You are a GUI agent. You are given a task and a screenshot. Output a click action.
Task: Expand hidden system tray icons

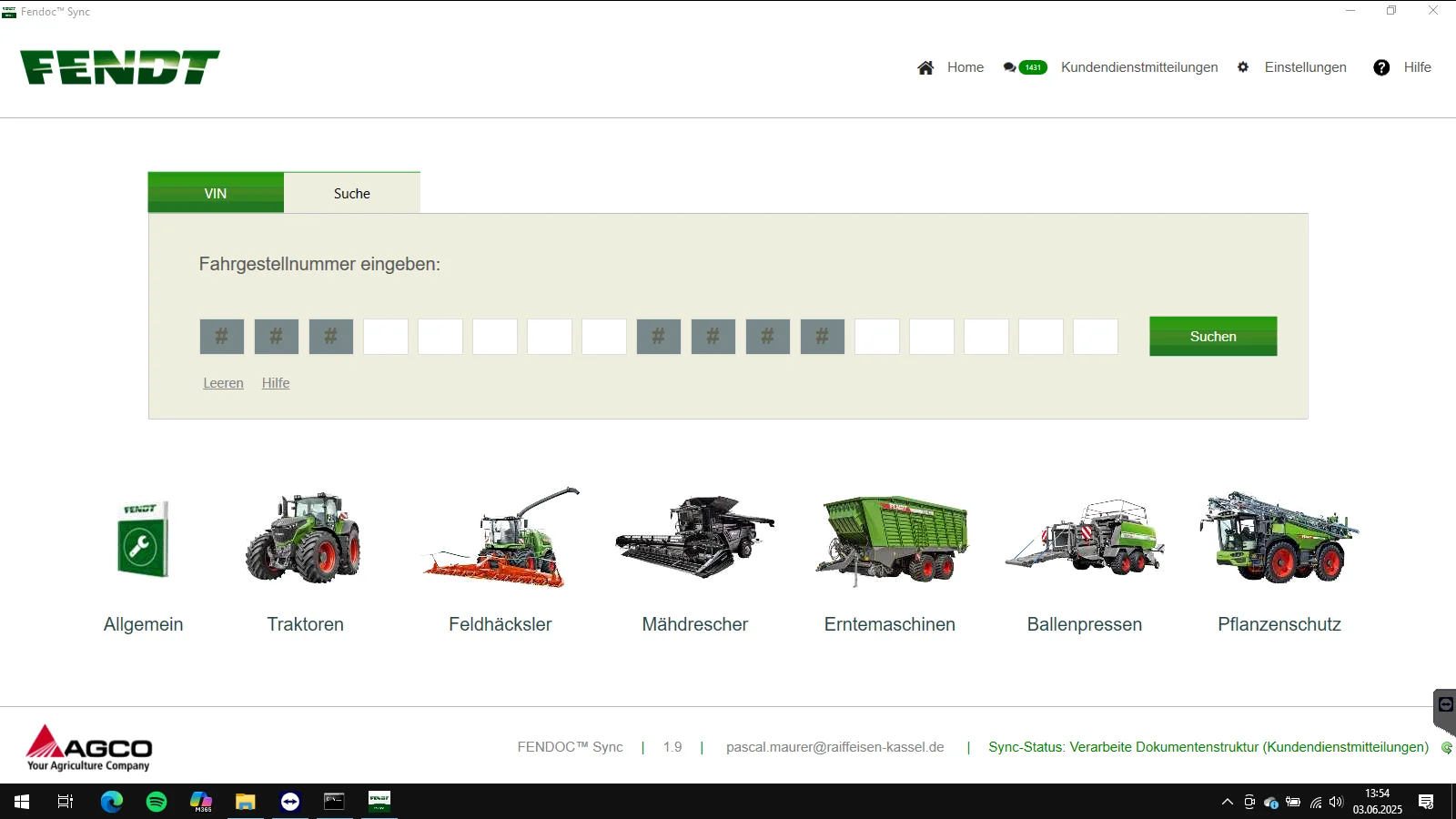point(1228,802)
